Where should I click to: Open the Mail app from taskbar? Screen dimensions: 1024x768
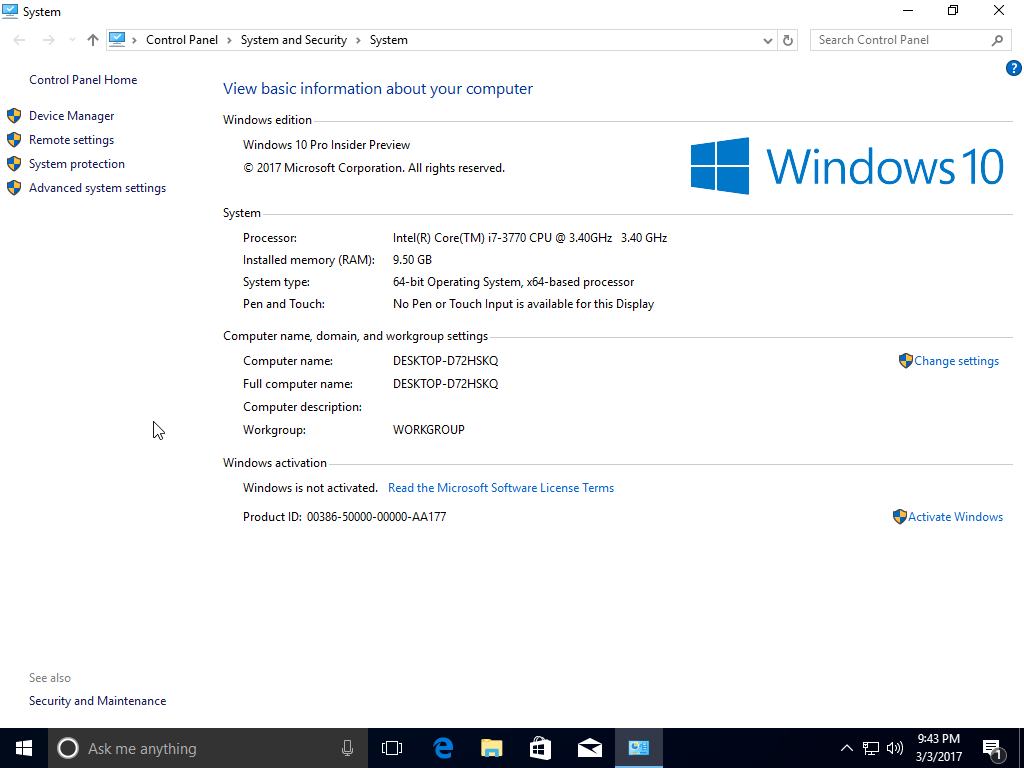pyautogui.click(x=590, y=748)
